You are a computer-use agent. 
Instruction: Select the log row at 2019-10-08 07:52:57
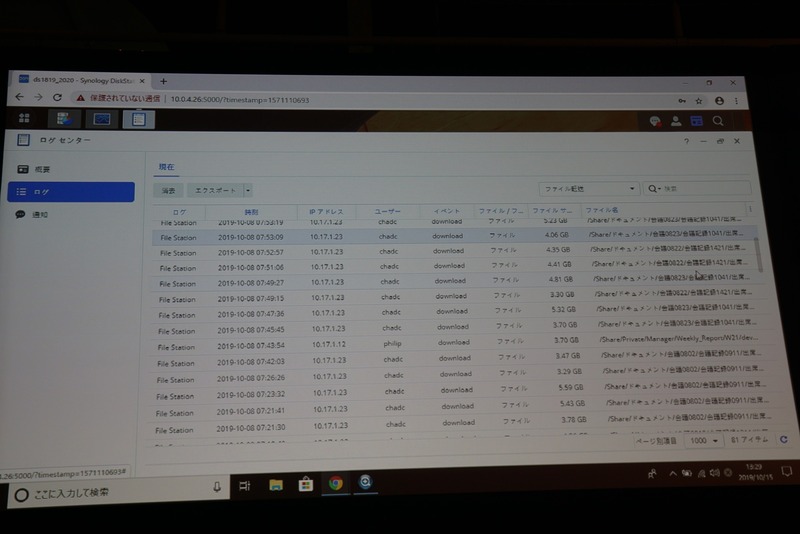(454, 251)
